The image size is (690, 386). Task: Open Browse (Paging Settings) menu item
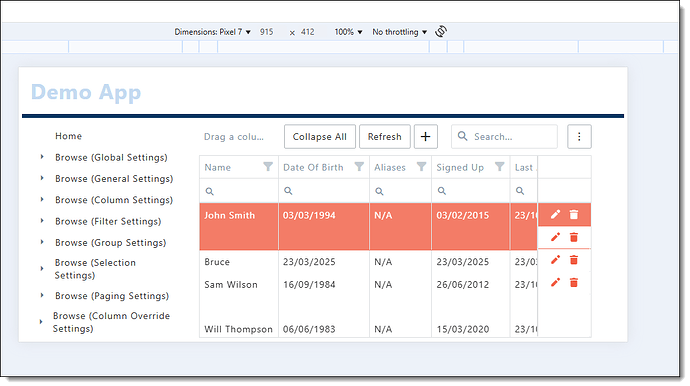click(112, 296)
